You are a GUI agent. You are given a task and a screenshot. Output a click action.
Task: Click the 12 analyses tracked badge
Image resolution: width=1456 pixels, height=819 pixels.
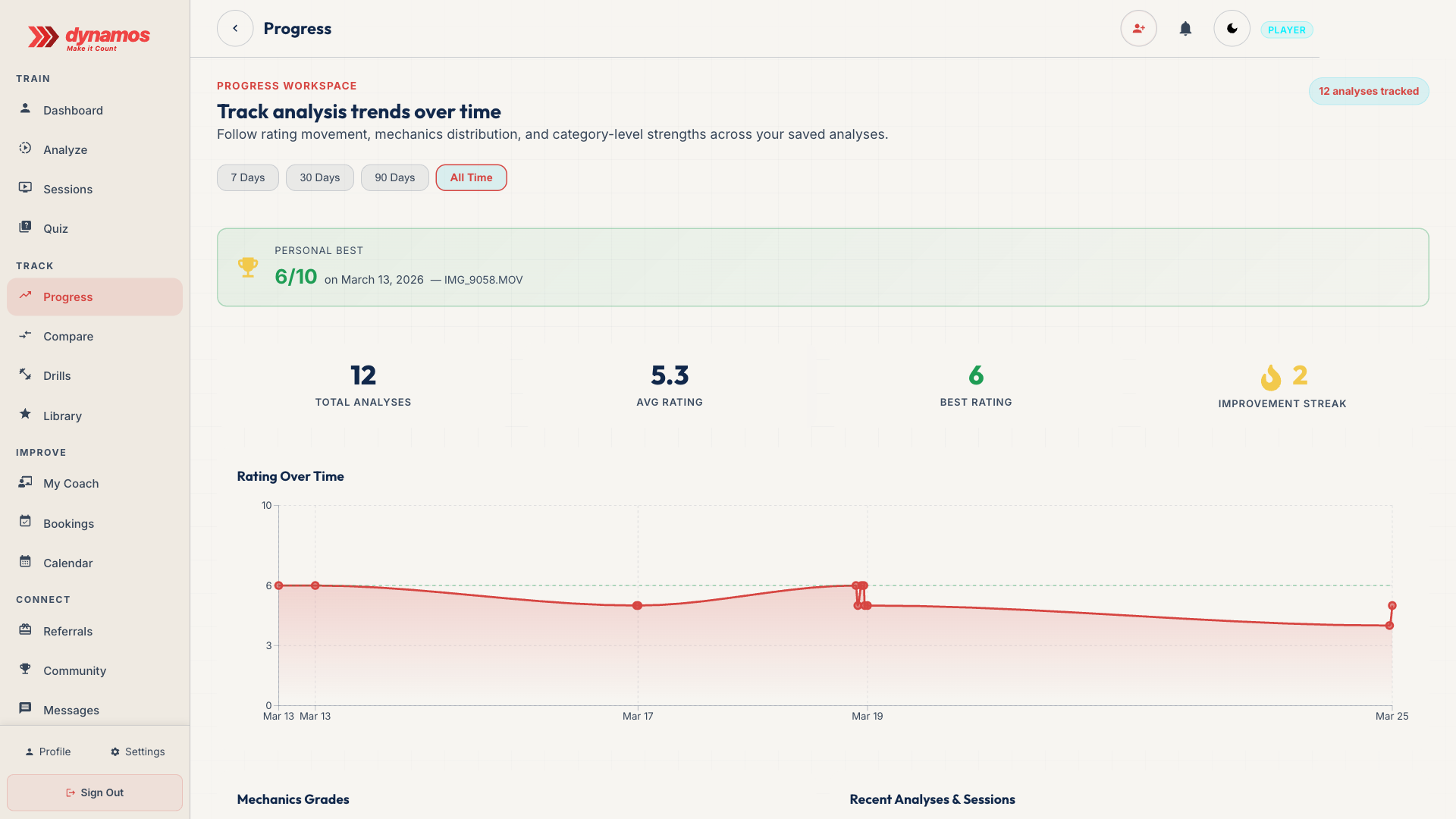click(x=1369, y=91)
